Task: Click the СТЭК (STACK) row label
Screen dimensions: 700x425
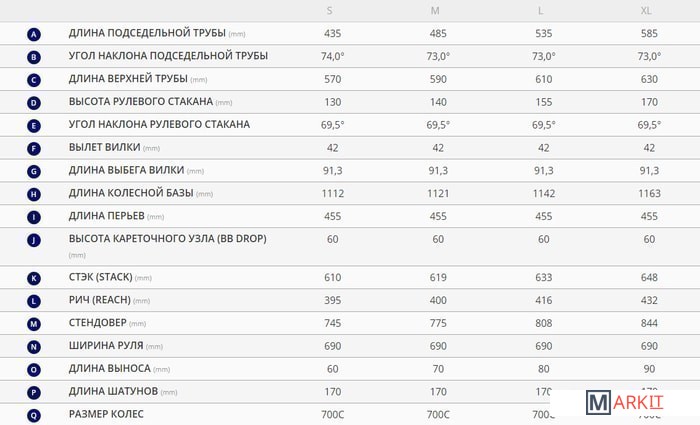Action: coord(110,277)
